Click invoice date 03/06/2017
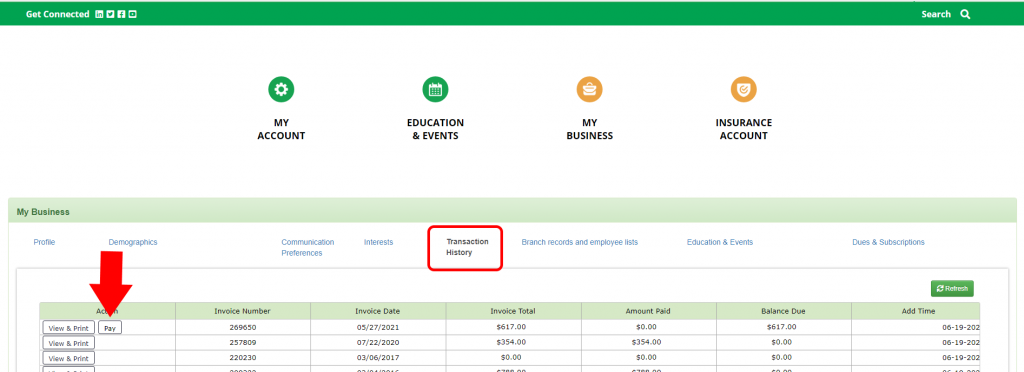This screenshot has height=372, width=1024. (x=377, y=358)
